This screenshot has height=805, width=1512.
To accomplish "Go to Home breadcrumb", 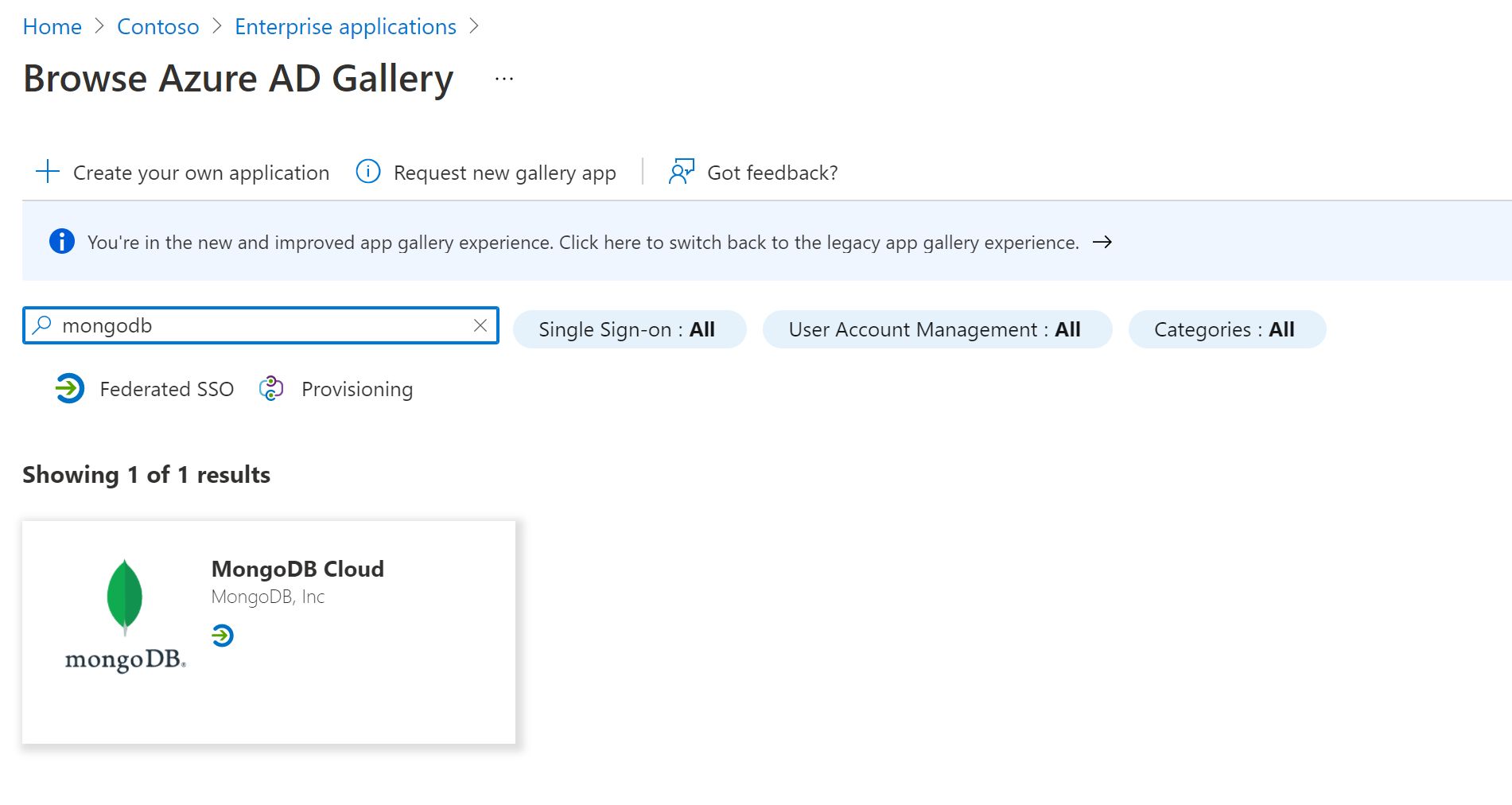I will [52, 26].
